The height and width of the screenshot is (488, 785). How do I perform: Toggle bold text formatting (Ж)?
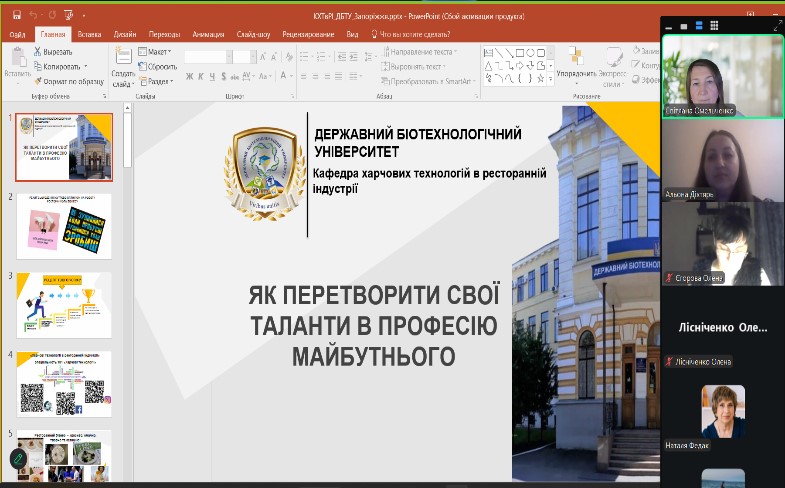[189, 75]
